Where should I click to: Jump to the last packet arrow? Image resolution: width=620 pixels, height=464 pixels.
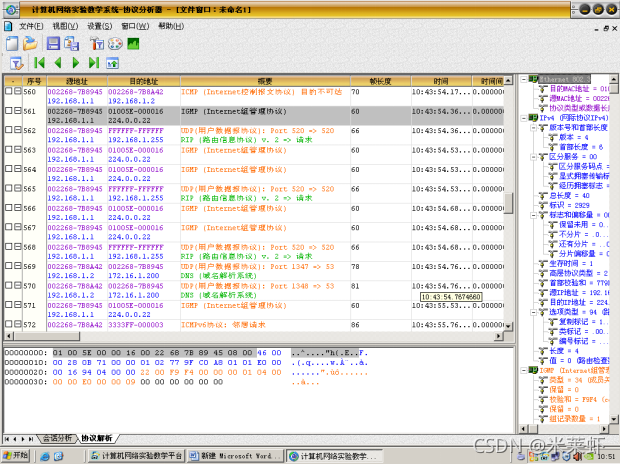click(94, 63)
